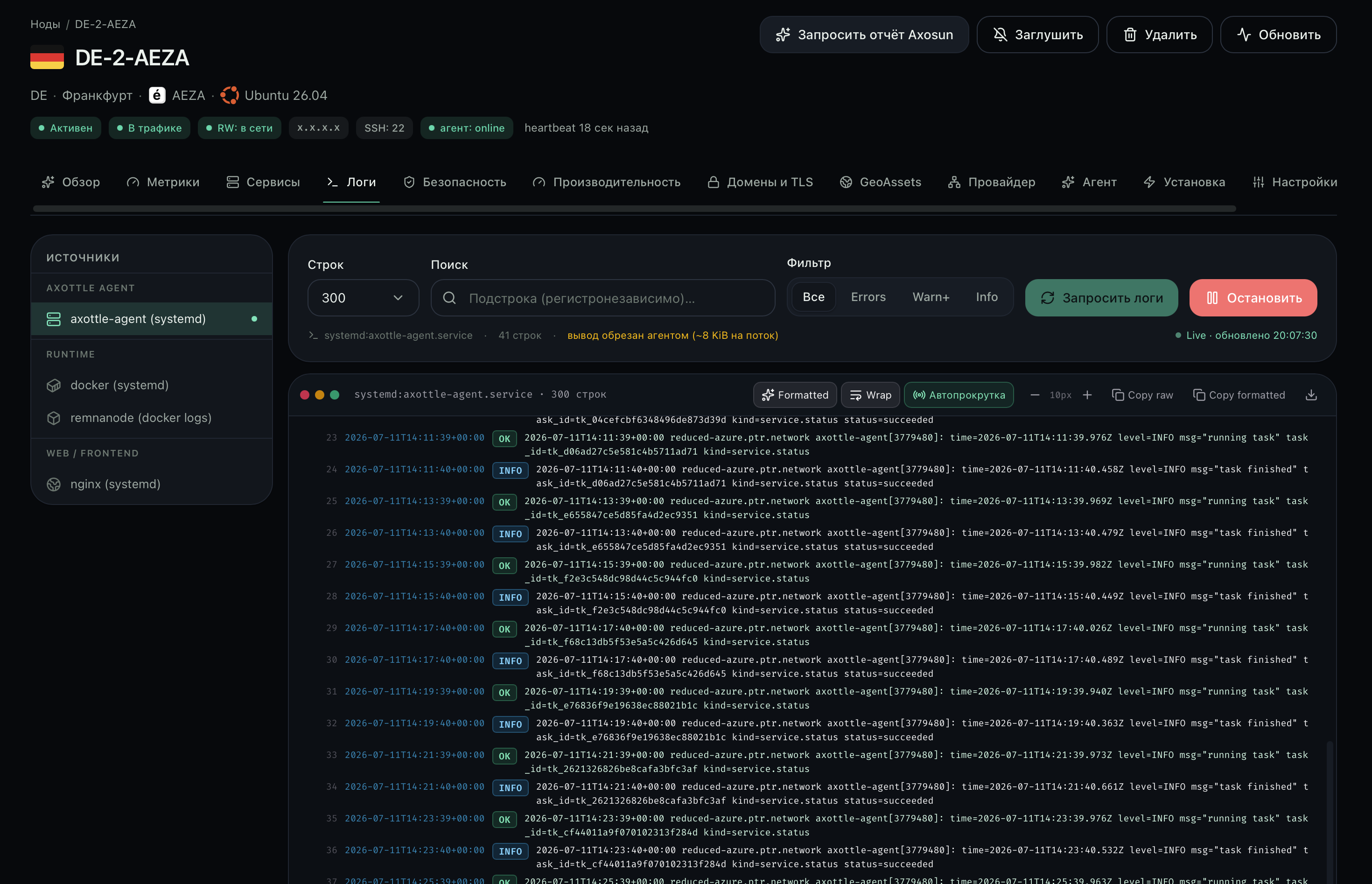Select the remnanode (docker logs) source

click(x=152, y=418)
